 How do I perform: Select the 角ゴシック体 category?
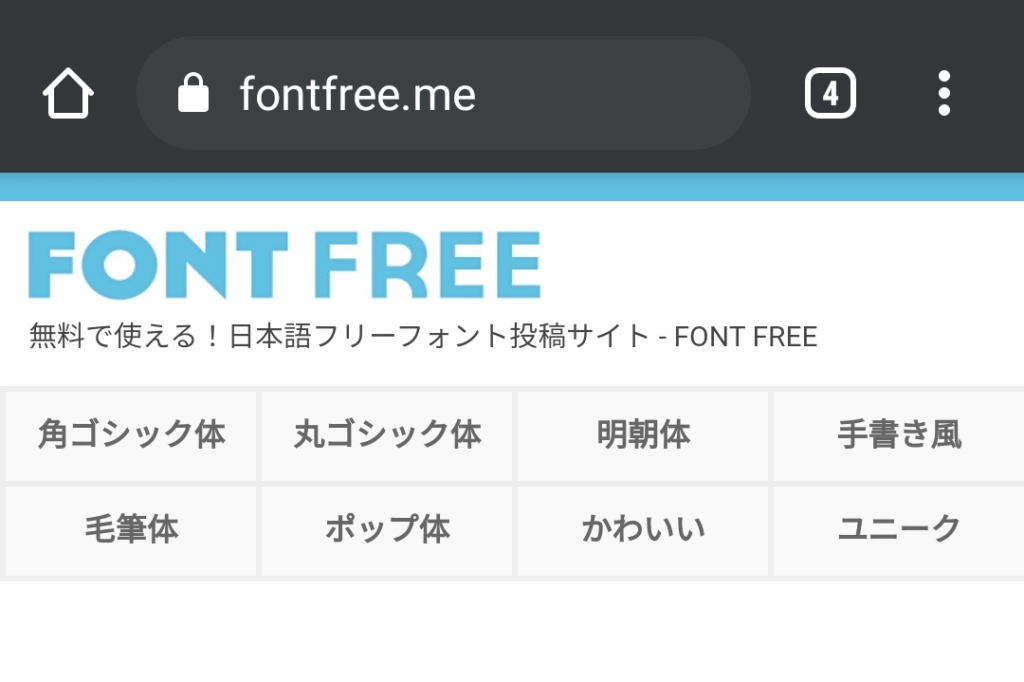[131, 435]
